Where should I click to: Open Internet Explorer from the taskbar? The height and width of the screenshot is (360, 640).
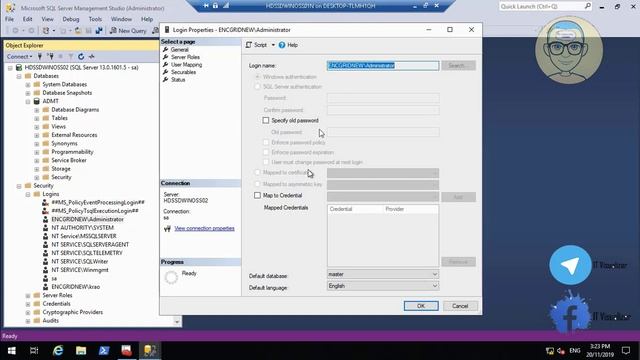[58, 351]
